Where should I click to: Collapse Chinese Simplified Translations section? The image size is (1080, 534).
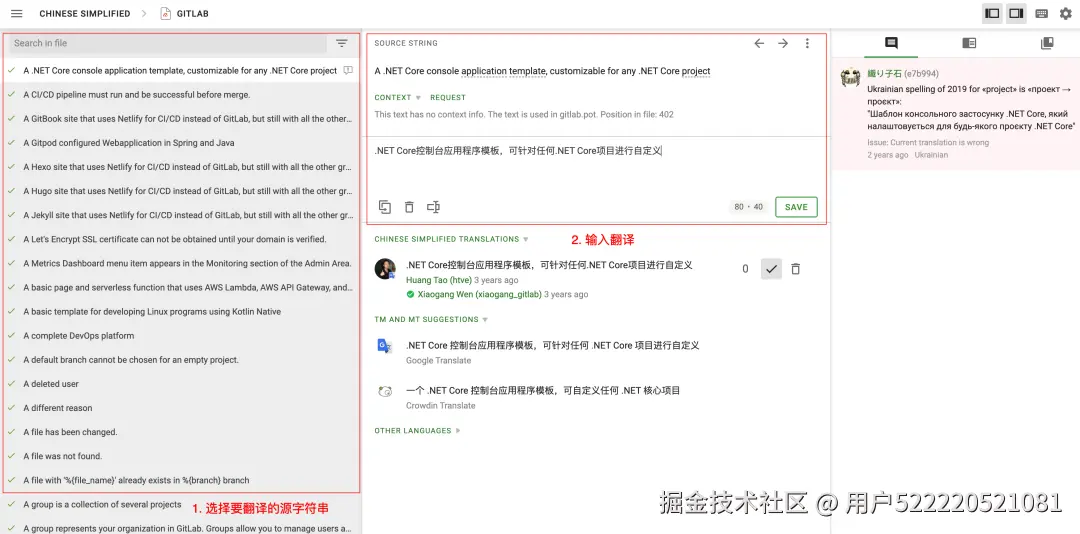pyautogui.click(x=451, y=239)
